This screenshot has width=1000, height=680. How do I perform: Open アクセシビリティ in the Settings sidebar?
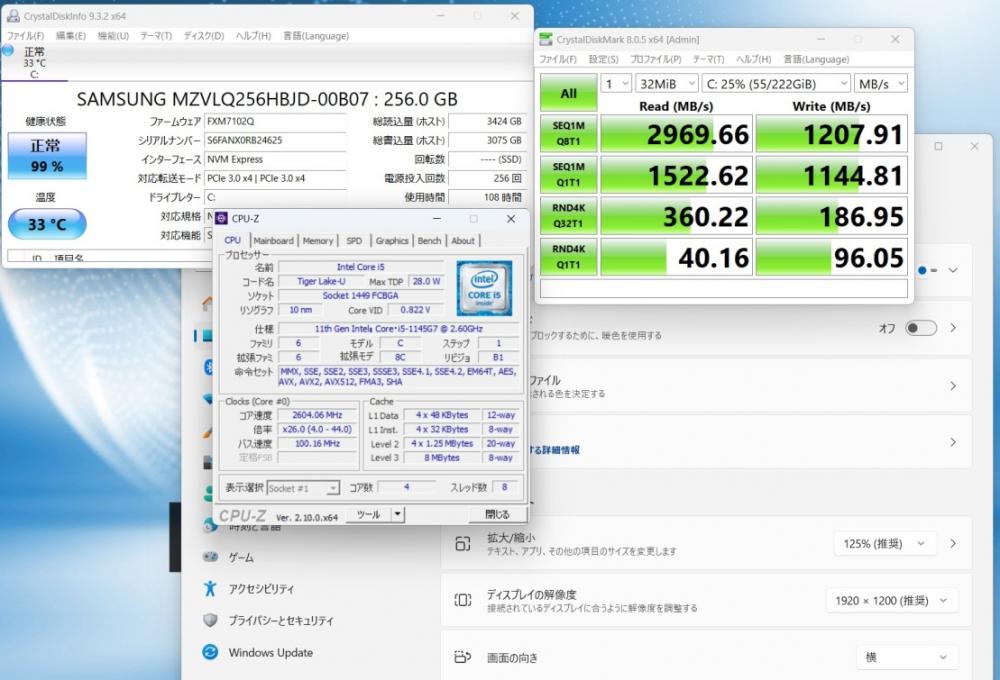(261, 589)
